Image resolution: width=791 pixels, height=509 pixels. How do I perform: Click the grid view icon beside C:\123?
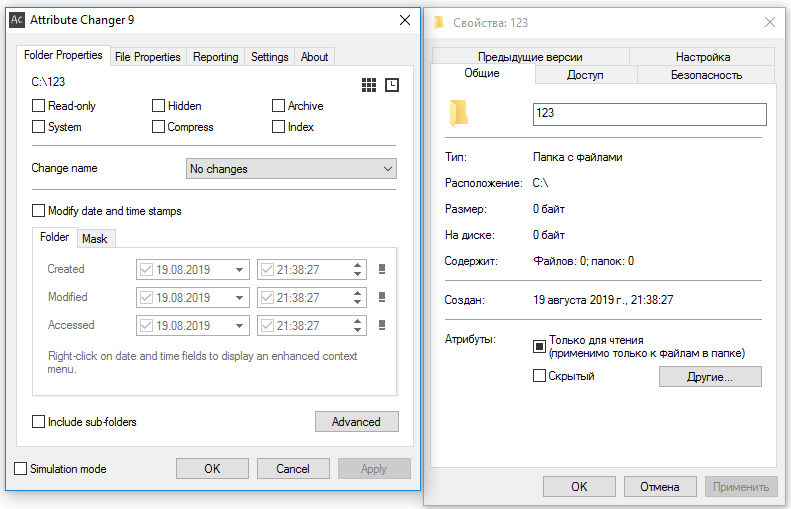click(369, 85)
